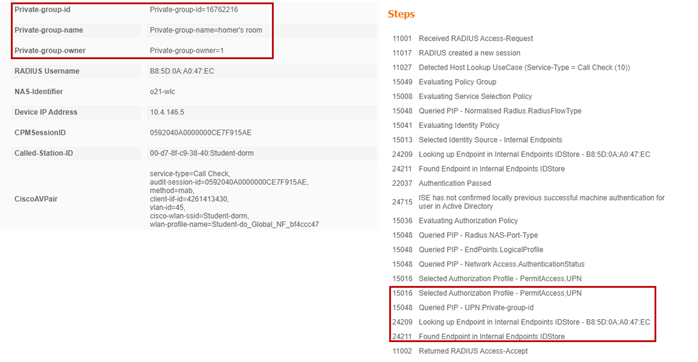Click step Queried PIP UPN.Private-group-id
The height and width of the screenshot is (362, 698).
pyautogui.click(x=463, y=307)
